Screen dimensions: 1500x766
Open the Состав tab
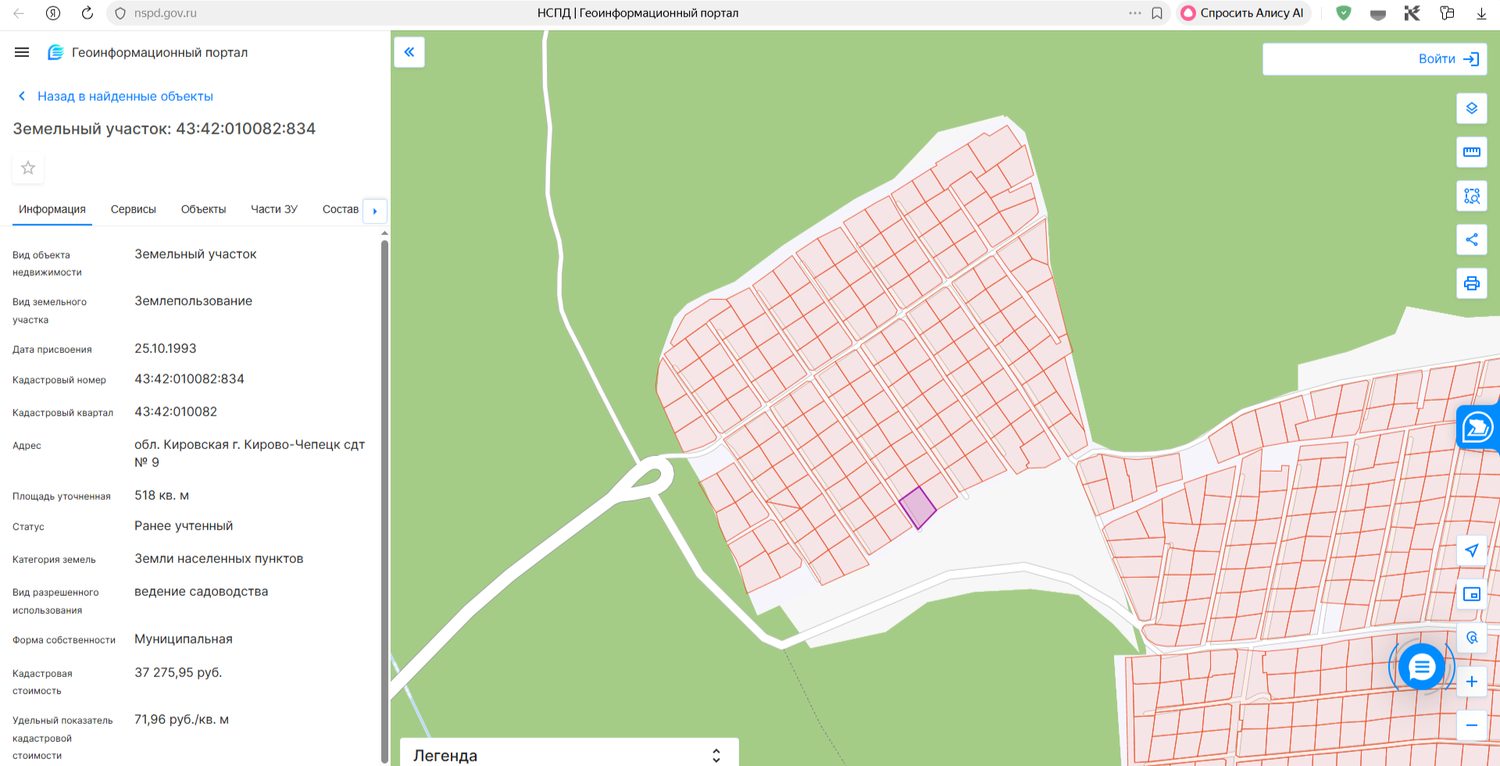[340, 210]
